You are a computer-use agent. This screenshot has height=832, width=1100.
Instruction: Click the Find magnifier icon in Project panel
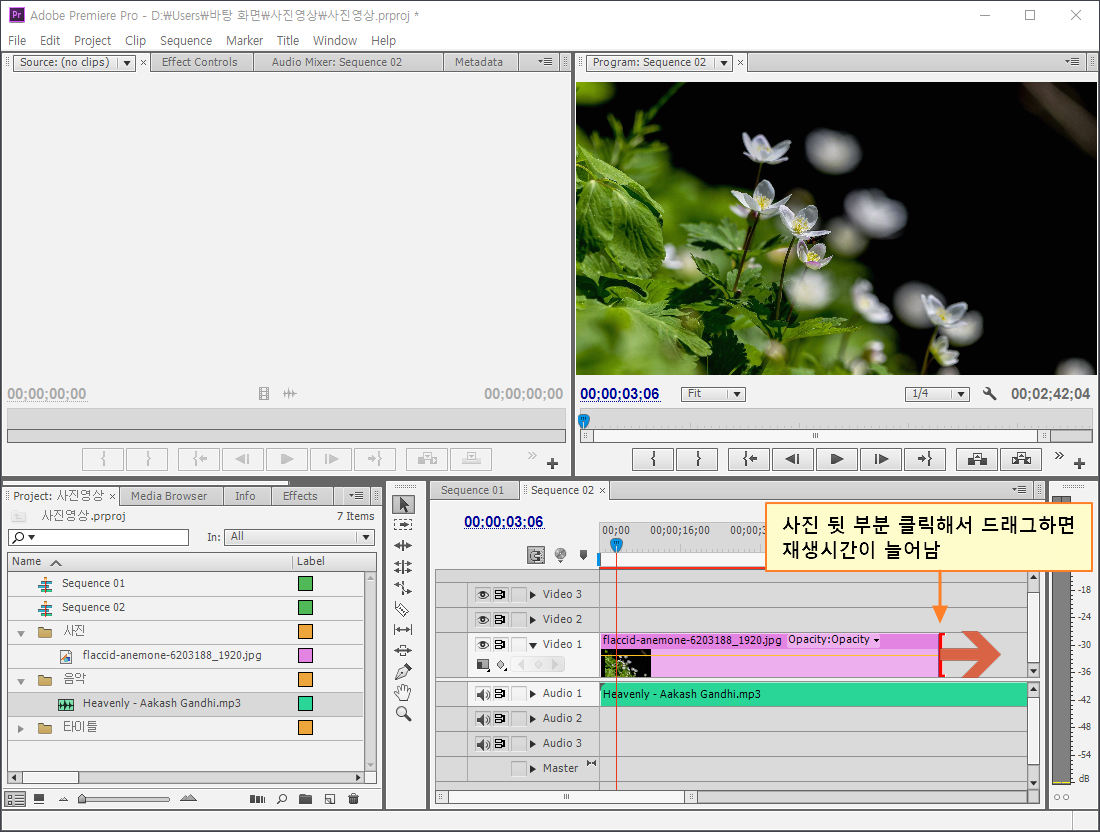coord(282,798)
